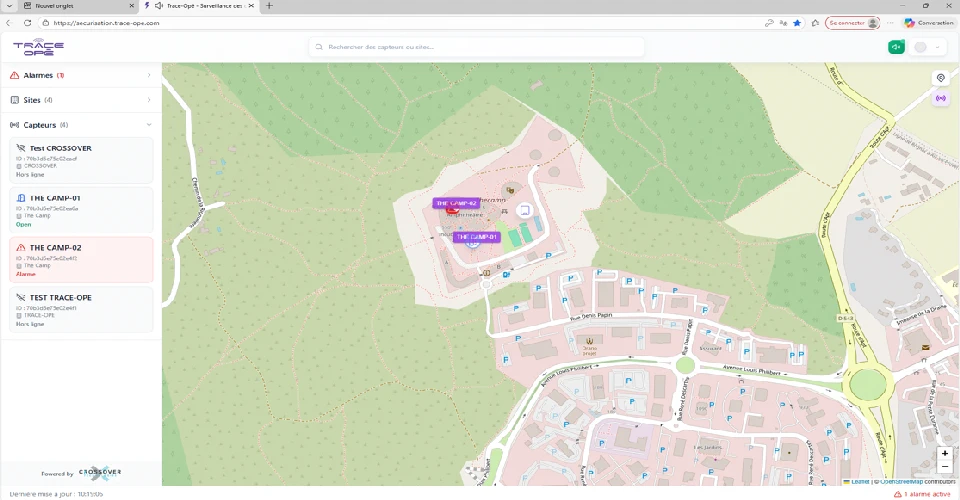The width and height of the screenshot is (960, 500).
Task: Select the THE CAMP-01 sensor card
Action: tap(81, 211)
